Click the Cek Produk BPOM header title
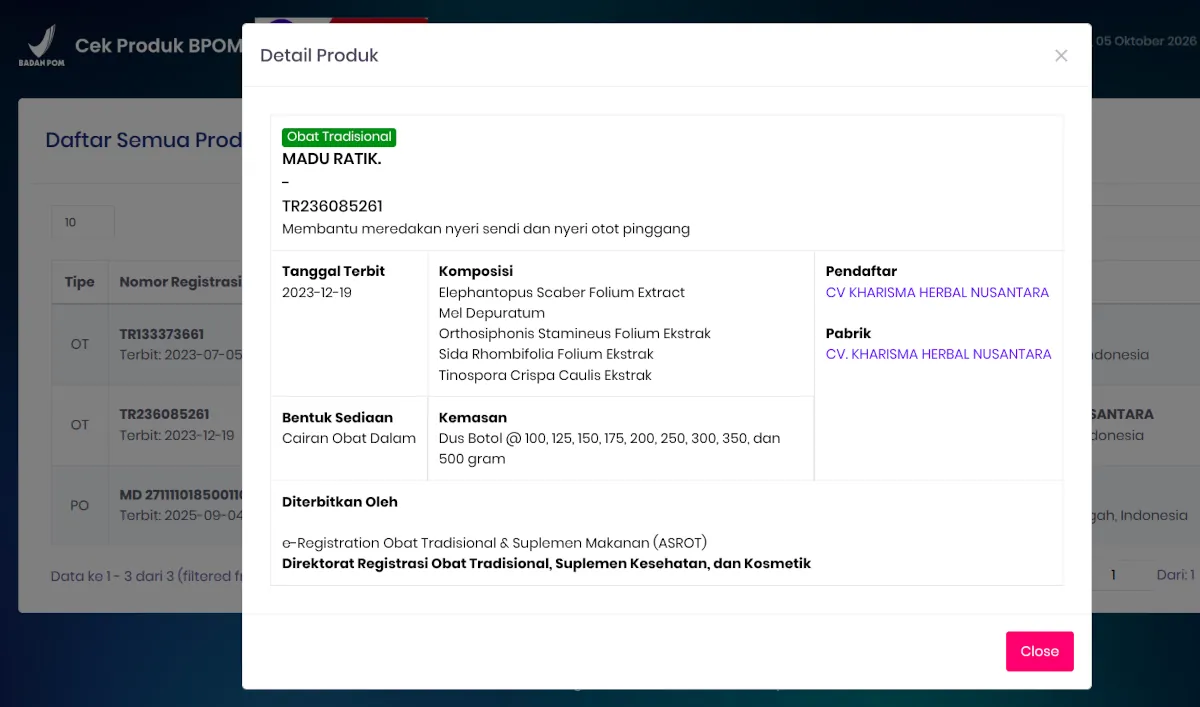Viewport: 1200px width, 707px height. point(158,46)
